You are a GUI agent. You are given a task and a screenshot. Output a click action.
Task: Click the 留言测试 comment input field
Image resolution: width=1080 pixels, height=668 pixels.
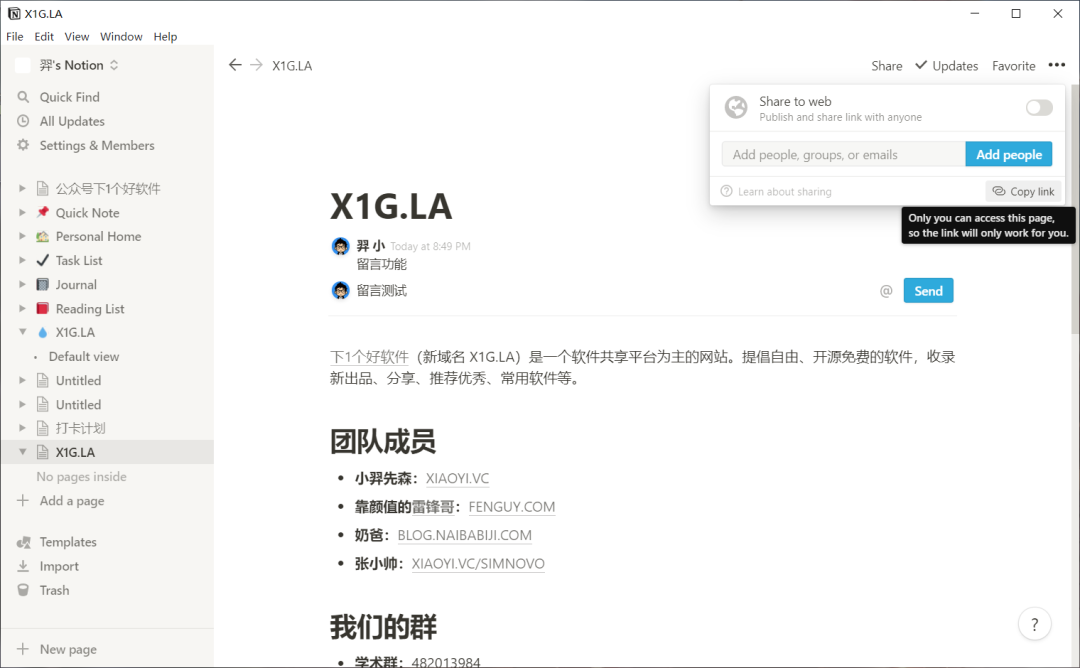pos(613,291)
